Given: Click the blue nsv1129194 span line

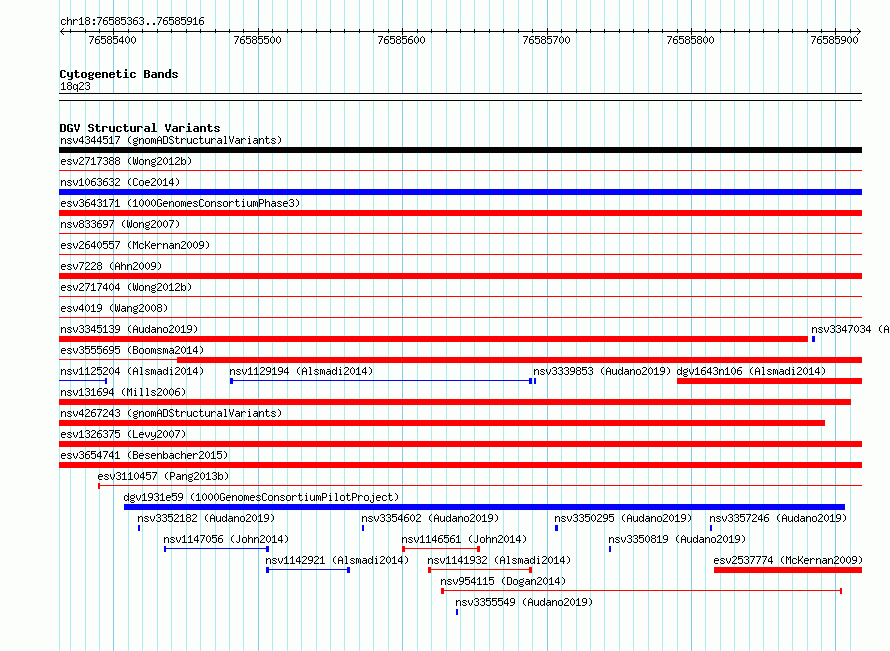Looking at the screenshot, I should pos(381,381).
